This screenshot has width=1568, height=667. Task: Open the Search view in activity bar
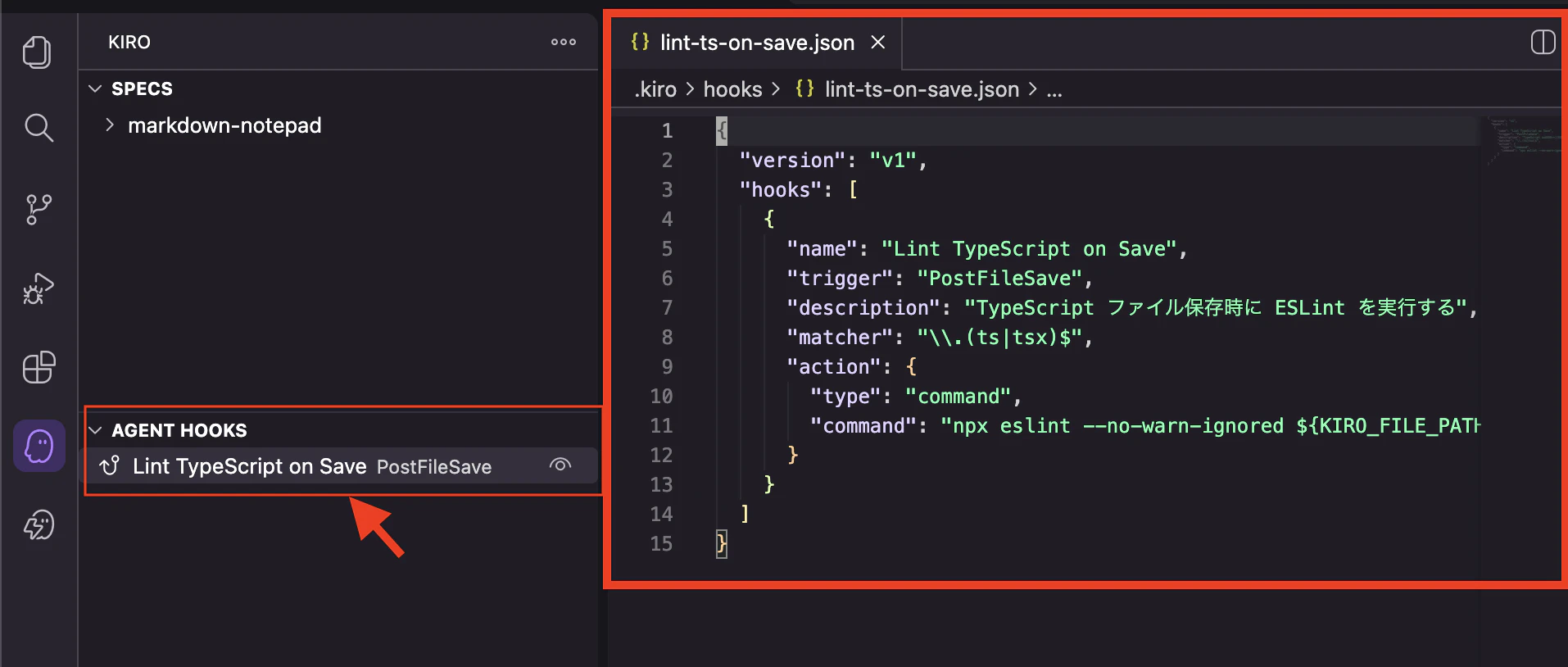(39, 128)
